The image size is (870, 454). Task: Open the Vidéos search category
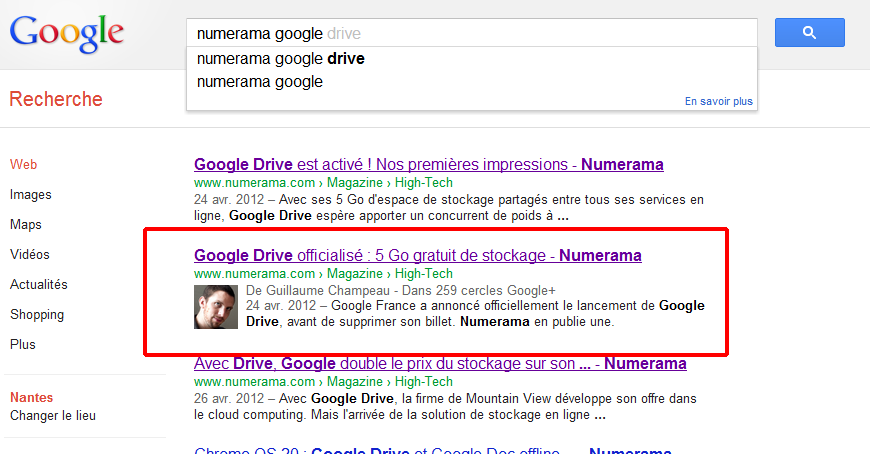click(x=30, y=255)
